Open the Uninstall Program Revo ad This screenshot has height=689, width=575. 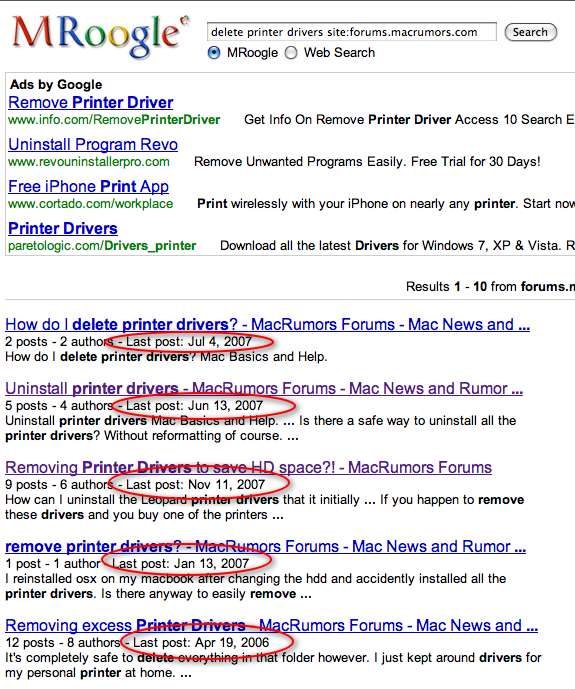coord(93,145)
